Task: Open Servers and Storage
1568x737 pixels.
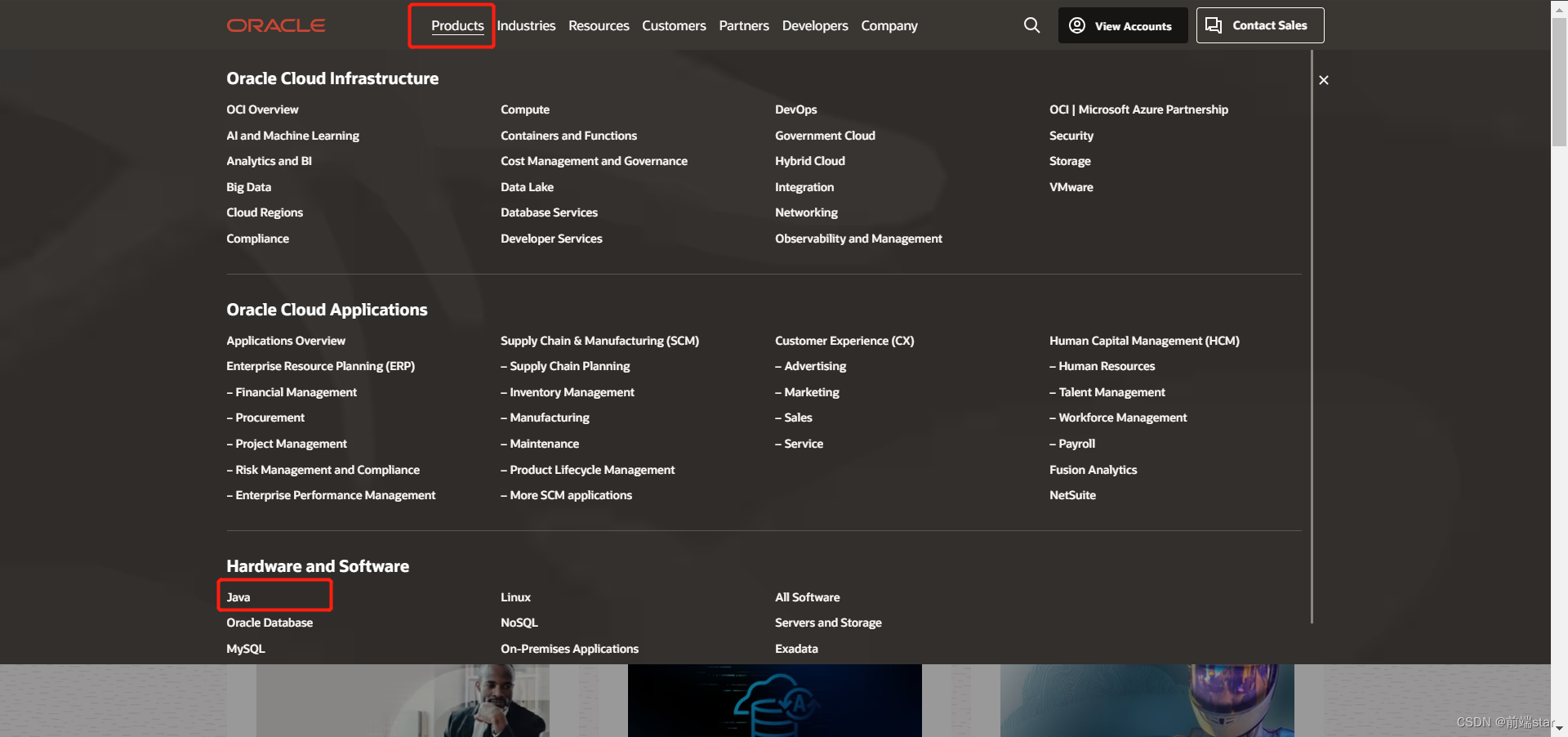Action: coord(828,623)
